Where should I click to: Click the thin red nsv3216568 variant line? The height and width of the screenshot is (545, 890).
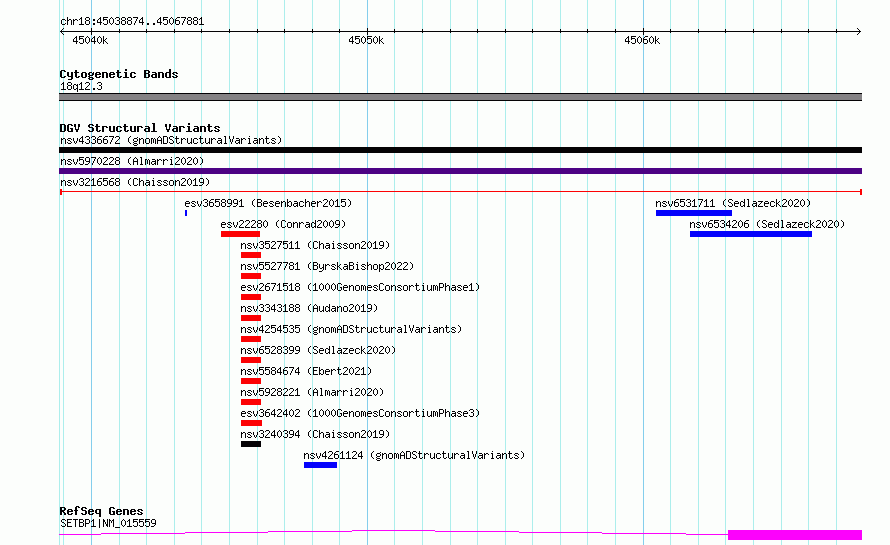point(460,192)
